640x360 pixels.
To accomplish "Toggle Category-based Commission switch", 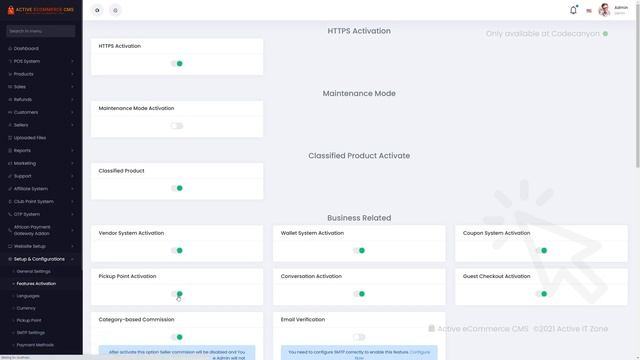I will [x=177, y=337].
